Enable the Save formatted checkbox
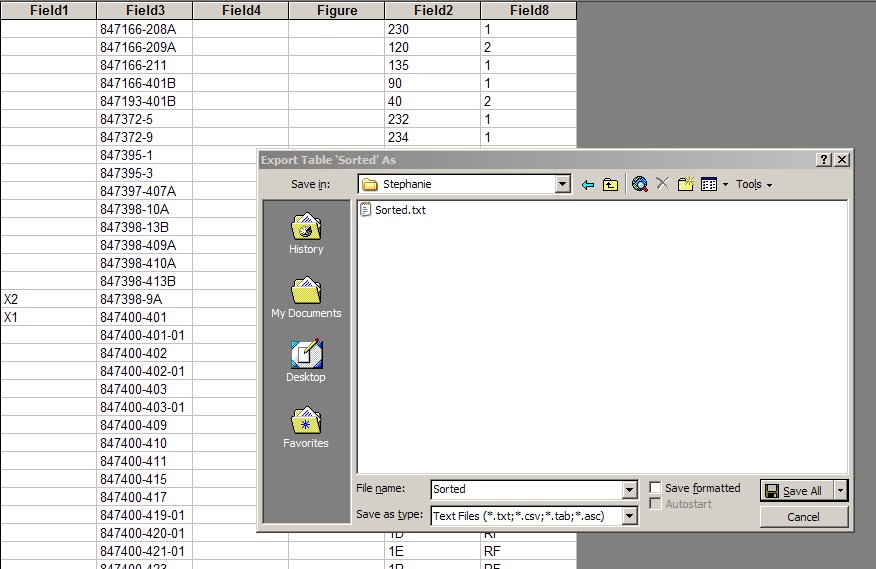The height and width of the screenshot is (569, 876). (x=656, y=488)
